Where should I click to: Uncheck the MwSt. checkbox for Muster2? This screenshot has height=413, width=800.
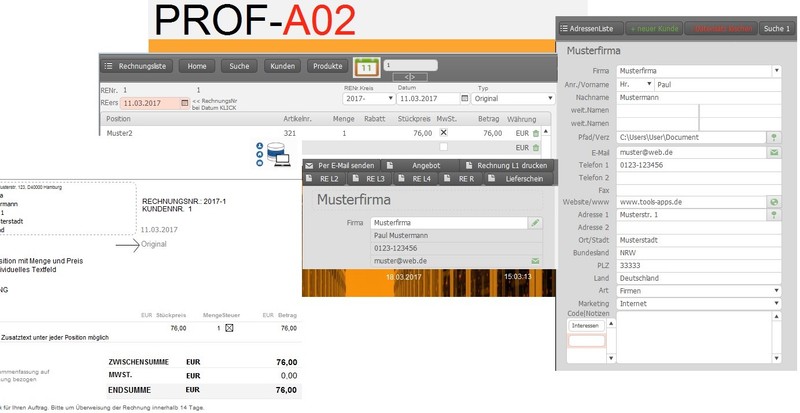pos(443,133)
